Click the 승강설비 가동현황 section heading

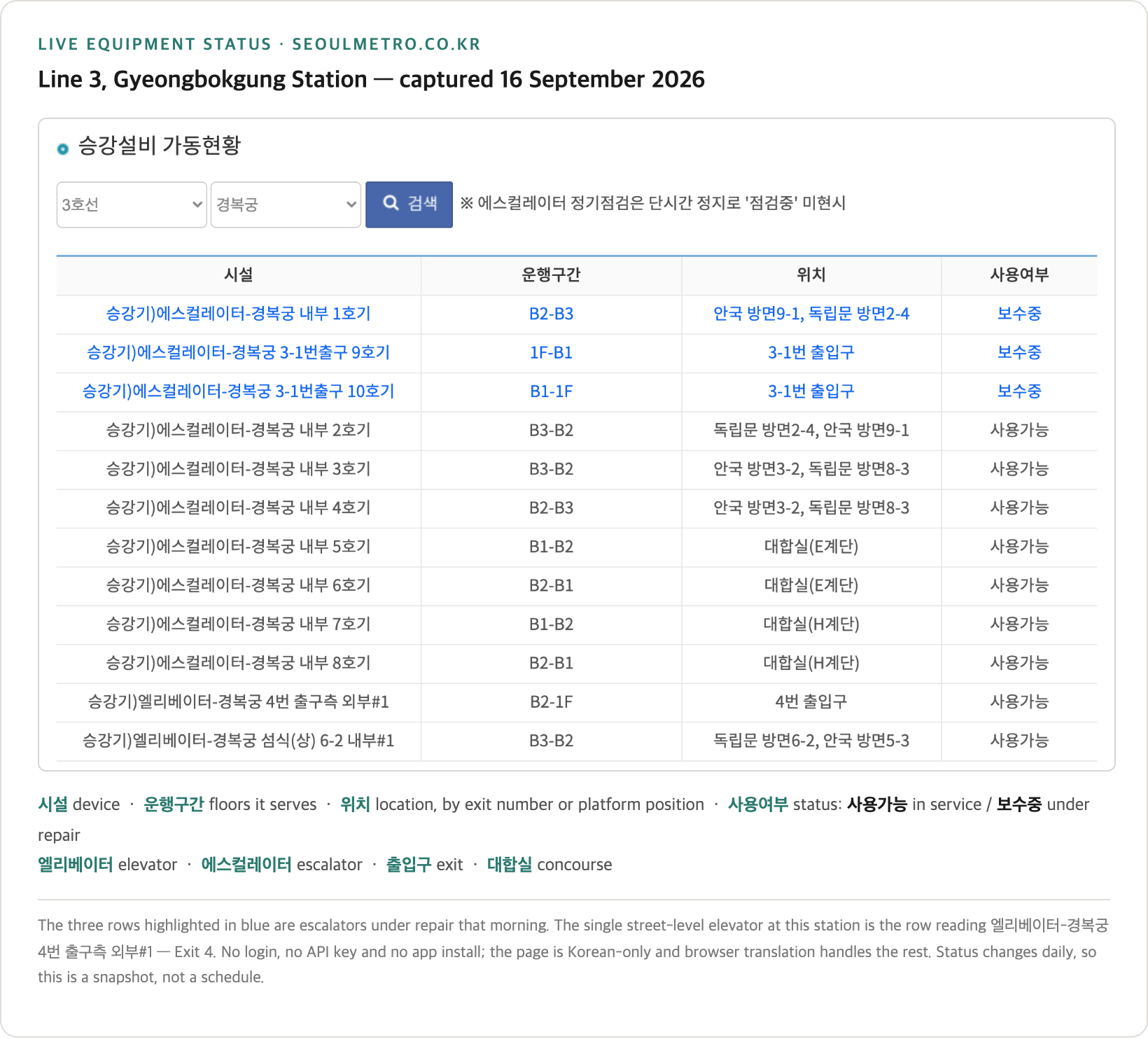(x=160, y=146)
